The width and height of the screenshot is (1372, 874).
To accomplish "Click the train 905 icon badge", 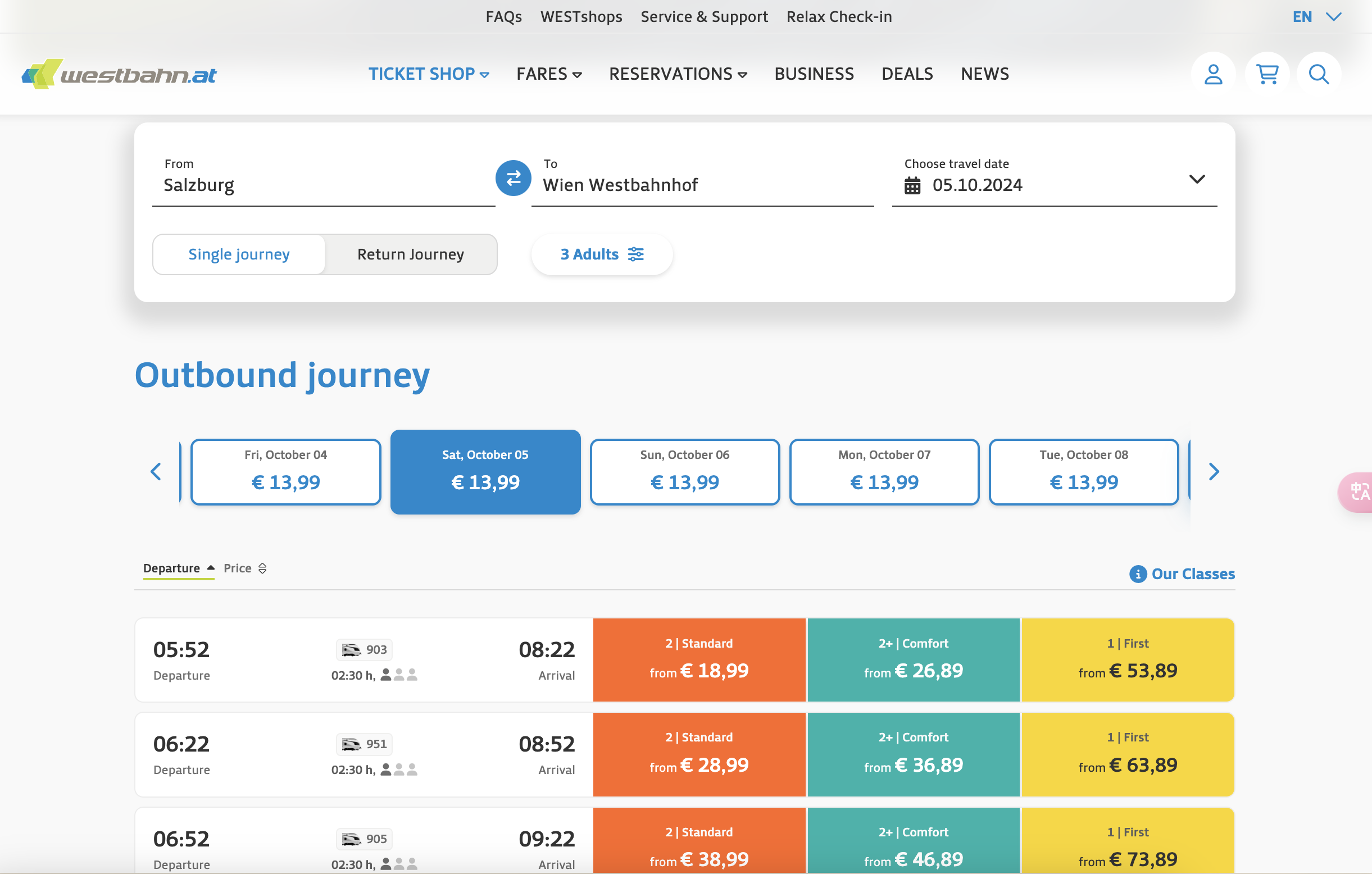I will (x=364, y=838).
